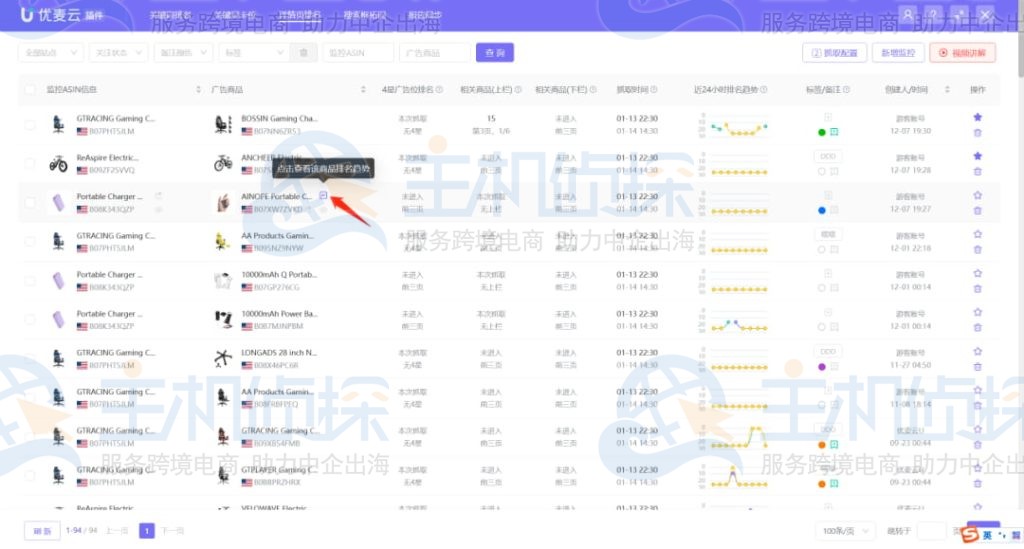This screenshot has width=1024, height=549.
Task: Sort by 广告商品 column arrows
Action: coord(363,89)
